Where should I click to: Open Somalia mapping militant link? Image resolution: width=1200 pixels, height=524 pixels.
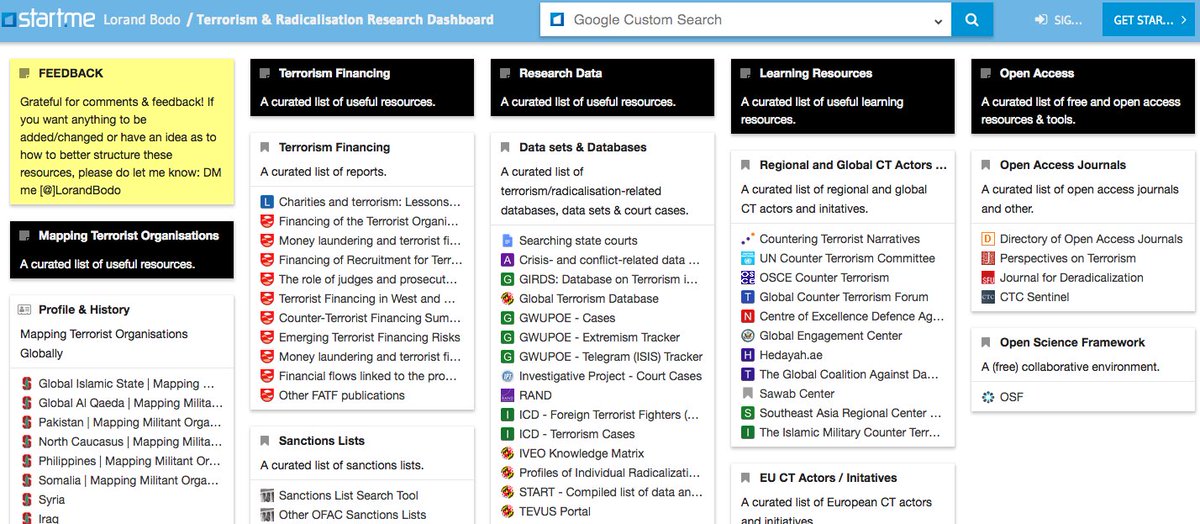(x=128, y=481)
